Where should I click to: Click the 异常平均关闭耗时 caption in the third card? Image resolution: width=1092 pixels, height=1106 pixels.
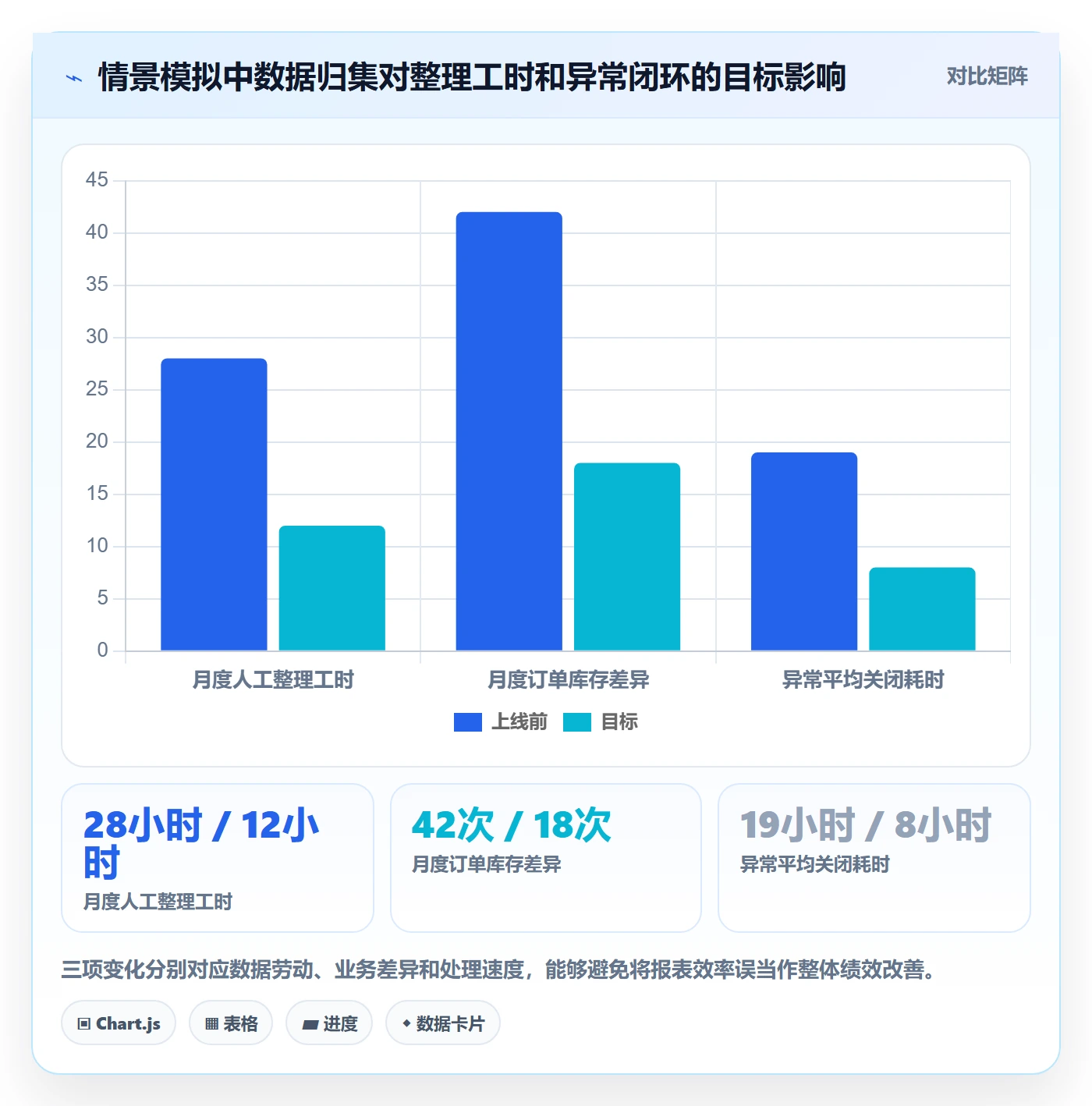(x=814, y=864)
